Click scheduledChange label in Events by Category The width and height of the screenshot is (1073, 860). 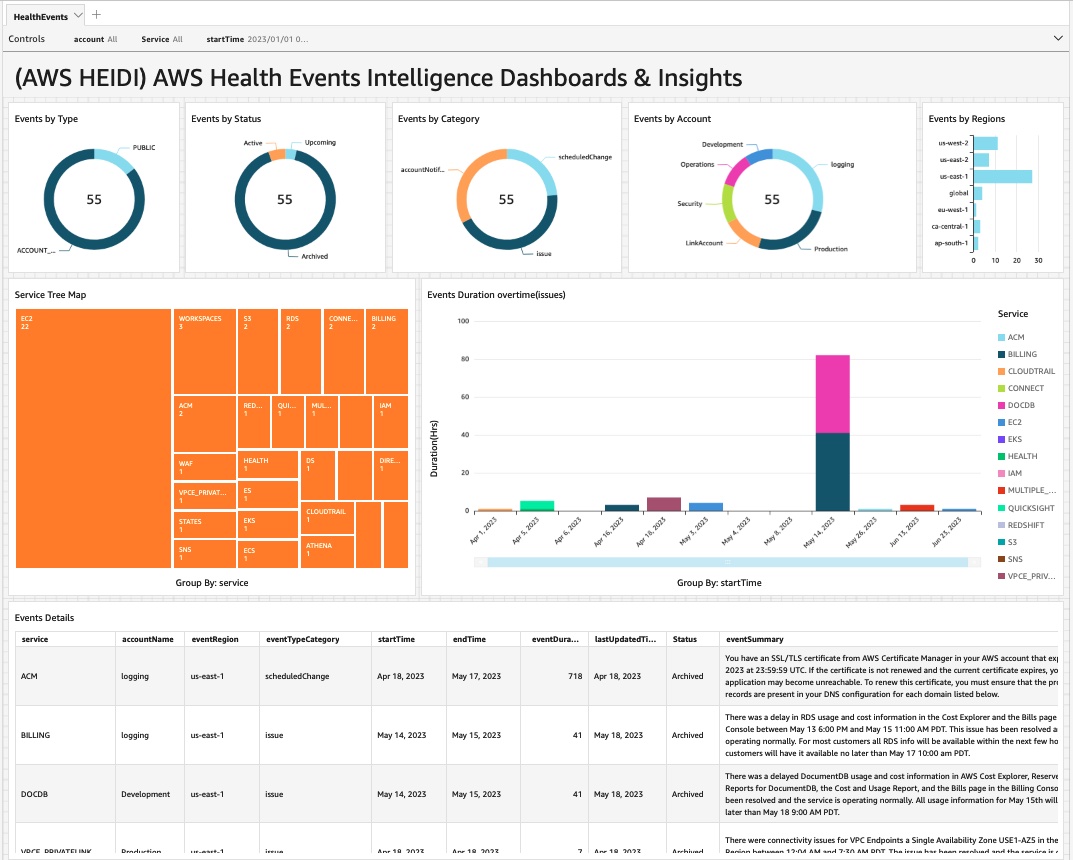coord(584,157)
